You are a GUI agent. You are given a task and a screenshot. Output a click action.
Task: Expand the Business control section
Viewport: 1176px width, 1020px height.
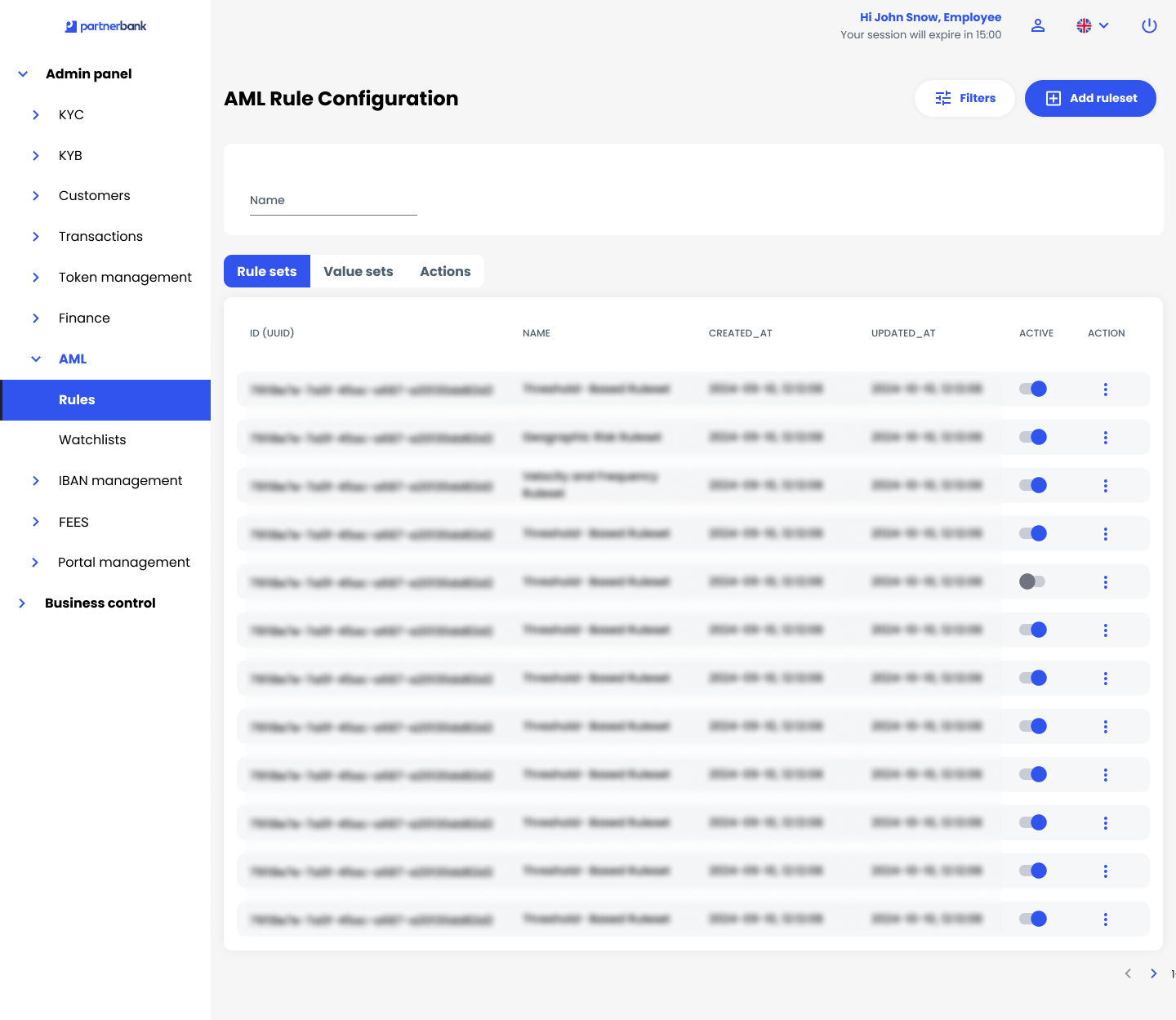coord(100,604)
